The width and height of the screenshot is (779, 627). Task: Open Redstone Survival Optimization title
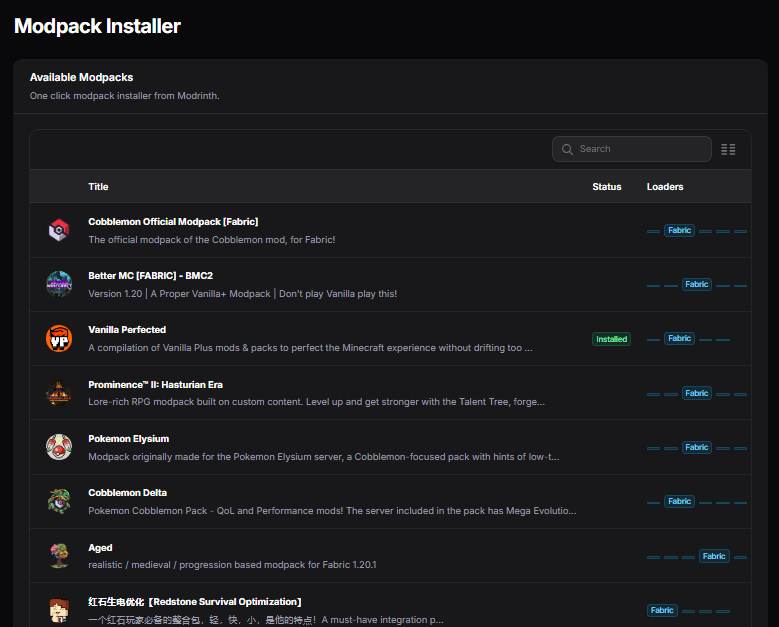195,602
